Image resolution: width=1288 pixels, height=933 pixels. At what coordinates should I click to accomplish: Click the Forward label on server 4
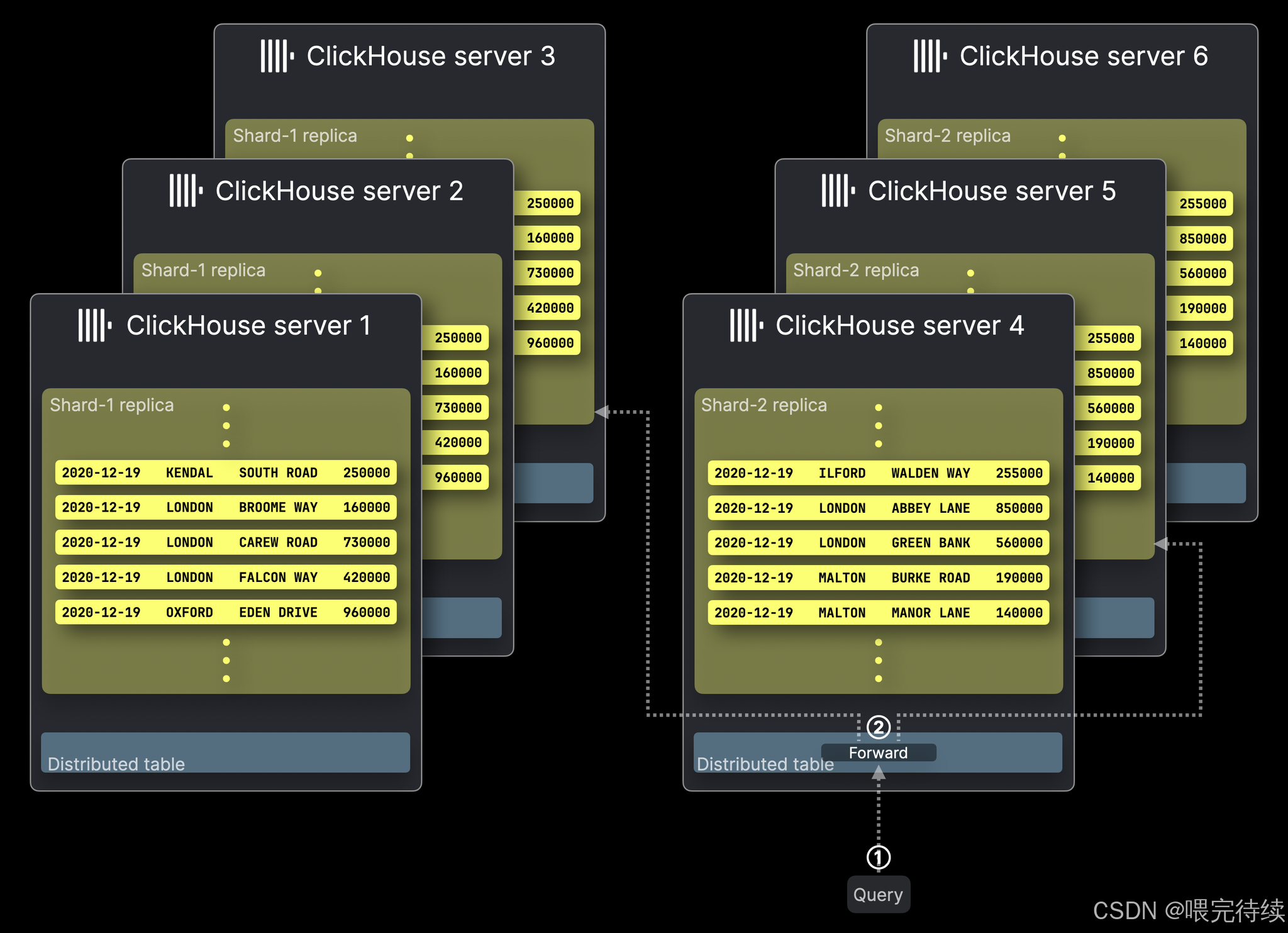click(879, 752)
